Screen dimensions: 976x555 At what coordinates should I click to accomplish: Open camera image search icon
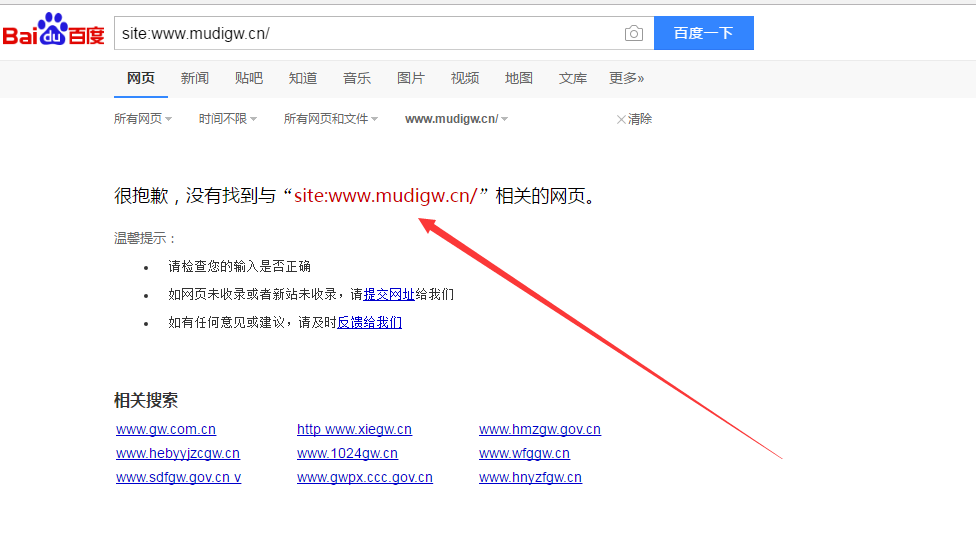pos(634,33)
